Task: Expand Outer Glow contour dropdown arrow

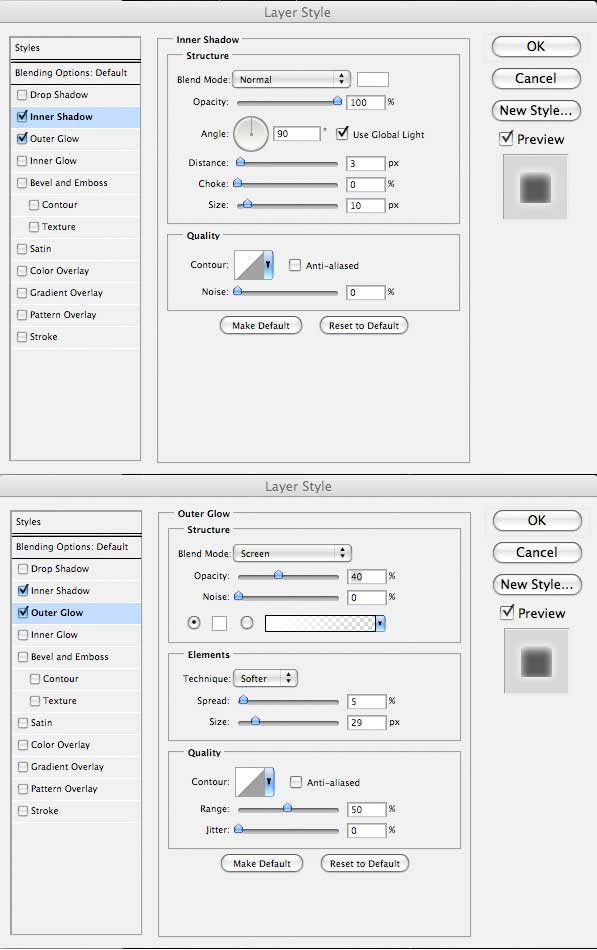Action: pyautogui.click(x=269, y=782)
